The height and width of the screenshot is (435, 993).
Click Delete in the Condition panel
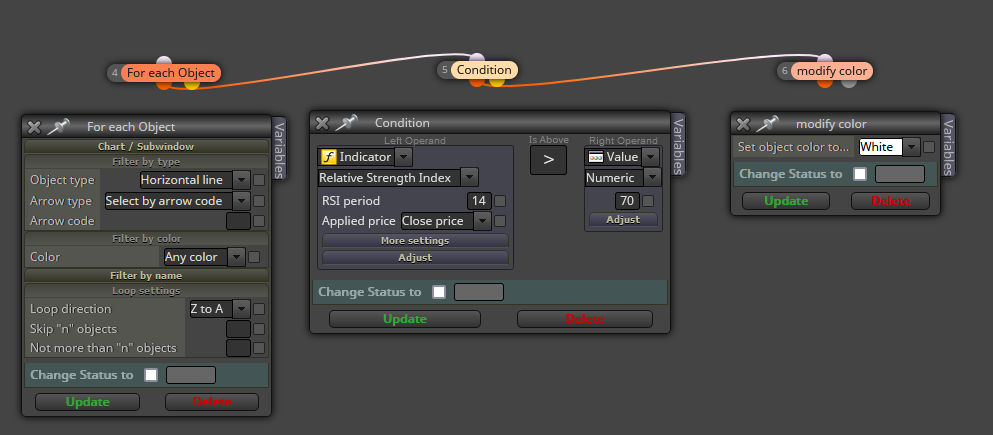coord(585,318)
